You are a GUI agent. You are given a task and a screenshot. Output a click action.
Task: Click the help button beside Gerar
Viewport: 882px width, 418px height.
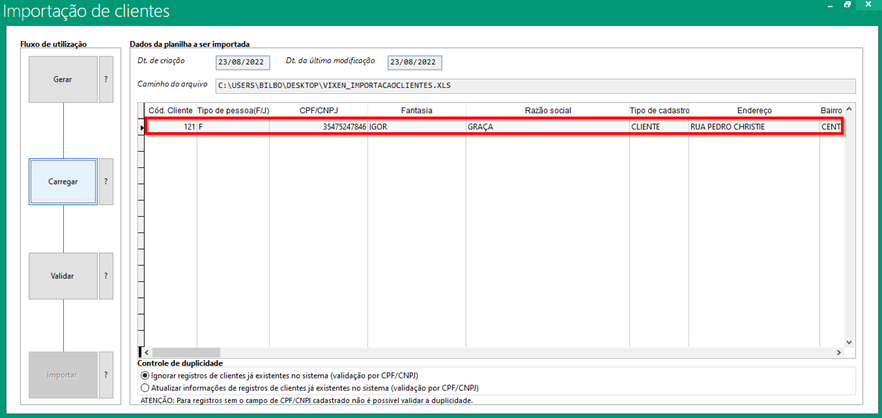[x=106, y=80]
